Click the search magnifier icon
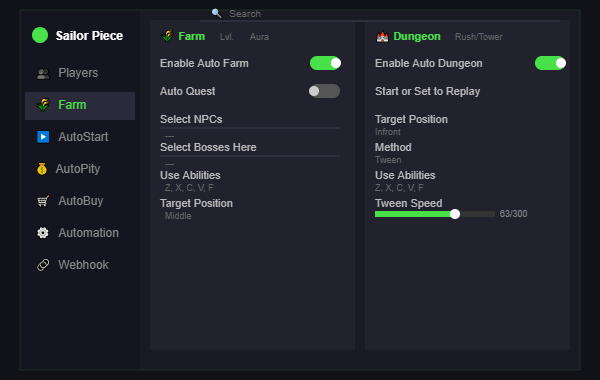Image resolution: width=600 pixels, height=380 pixels. point(216,13)
